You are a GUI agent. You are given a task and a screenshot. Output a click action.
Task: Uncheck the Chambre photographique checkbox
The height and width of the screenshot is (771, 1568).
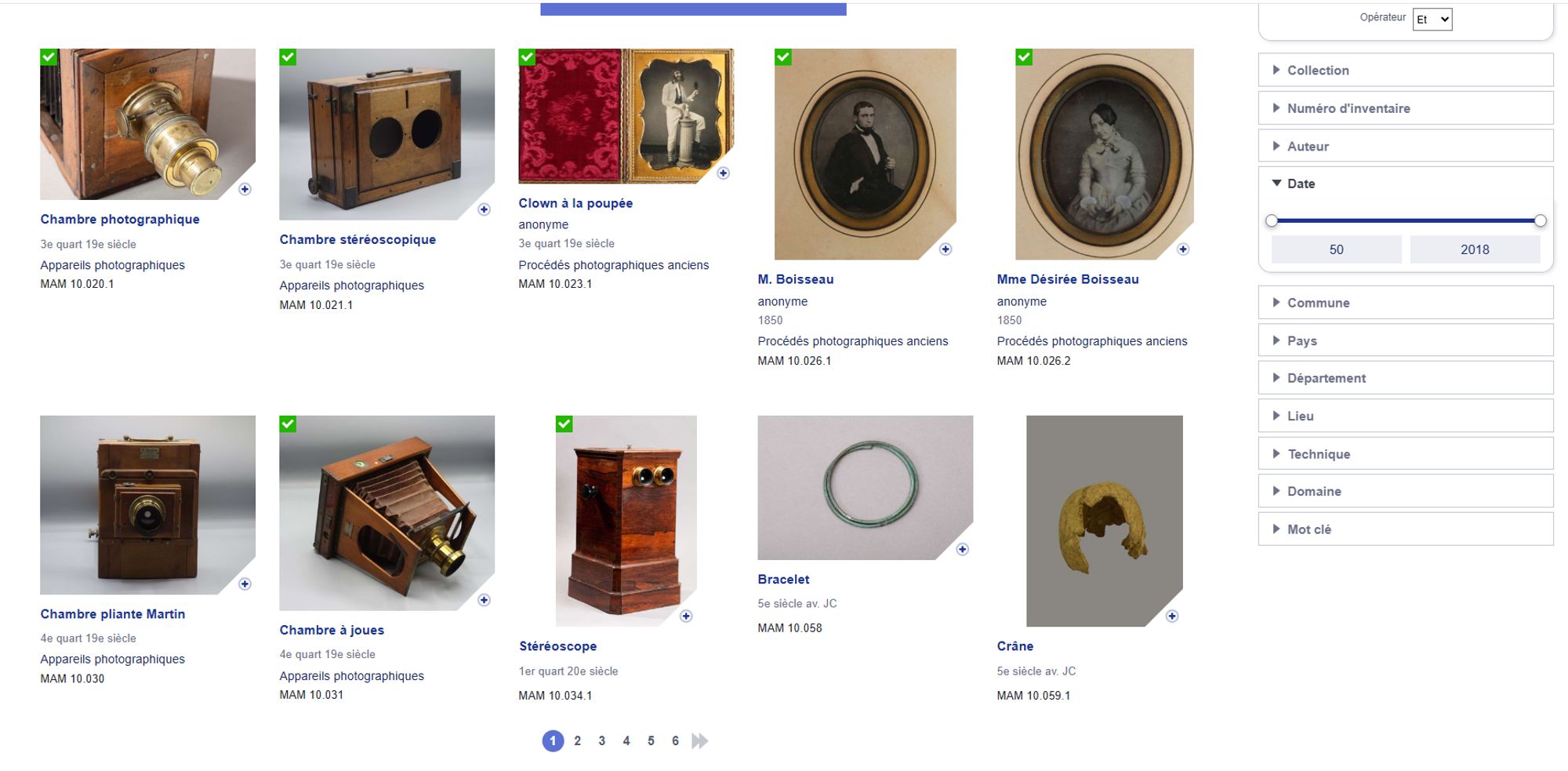pos(49,57)
